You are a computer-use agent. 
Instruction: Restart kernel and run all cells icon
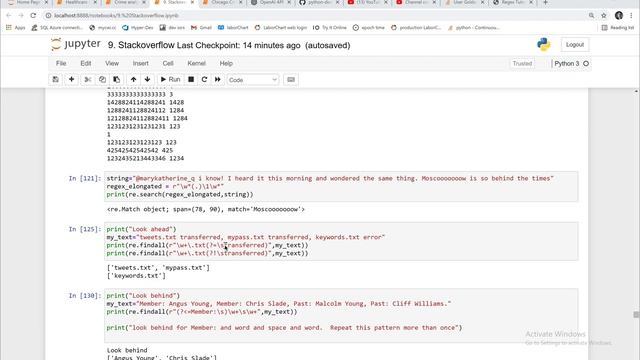tap(218, 80)
